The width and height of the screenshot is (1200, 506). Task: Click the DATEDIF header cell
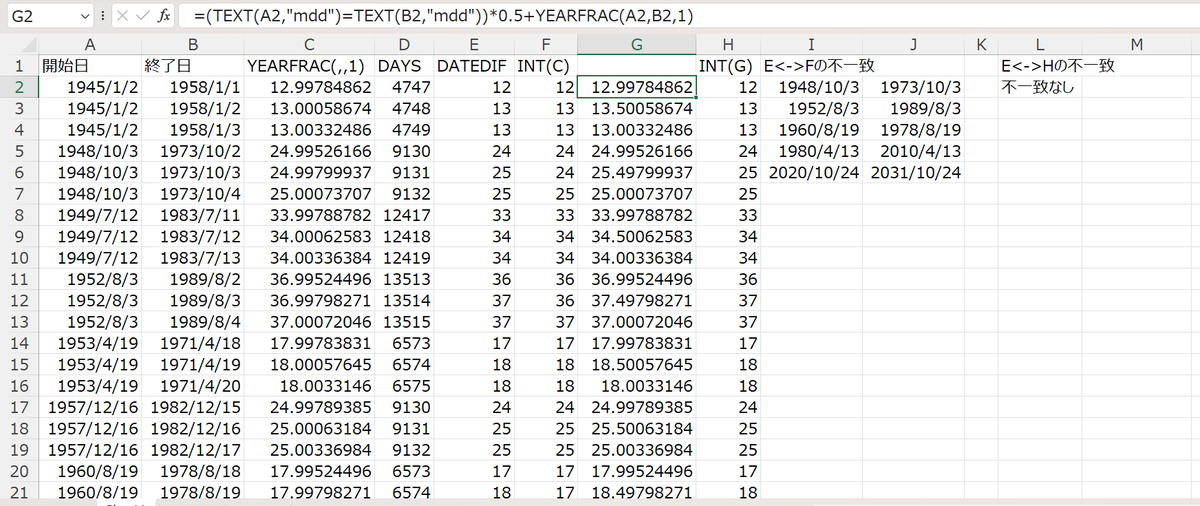pyautogui.click(x=474, y=65)
